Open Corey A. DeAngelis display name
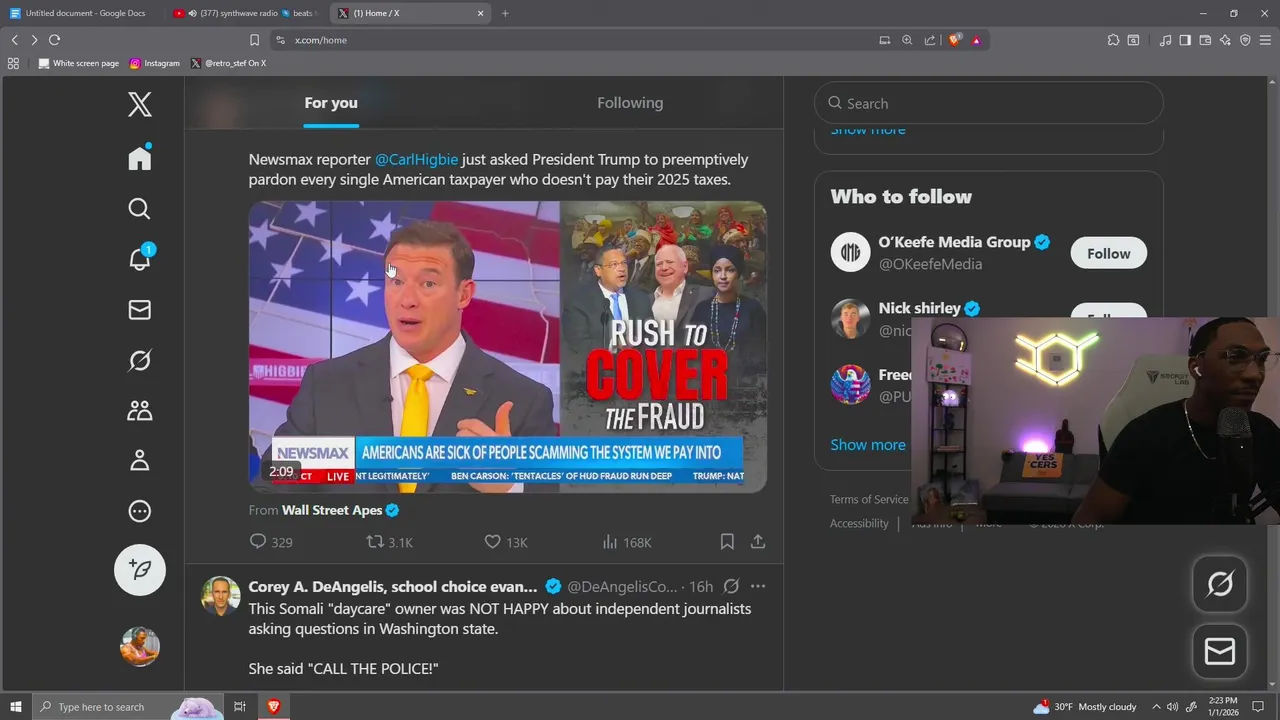The image size is (1280, 720). 393,587
